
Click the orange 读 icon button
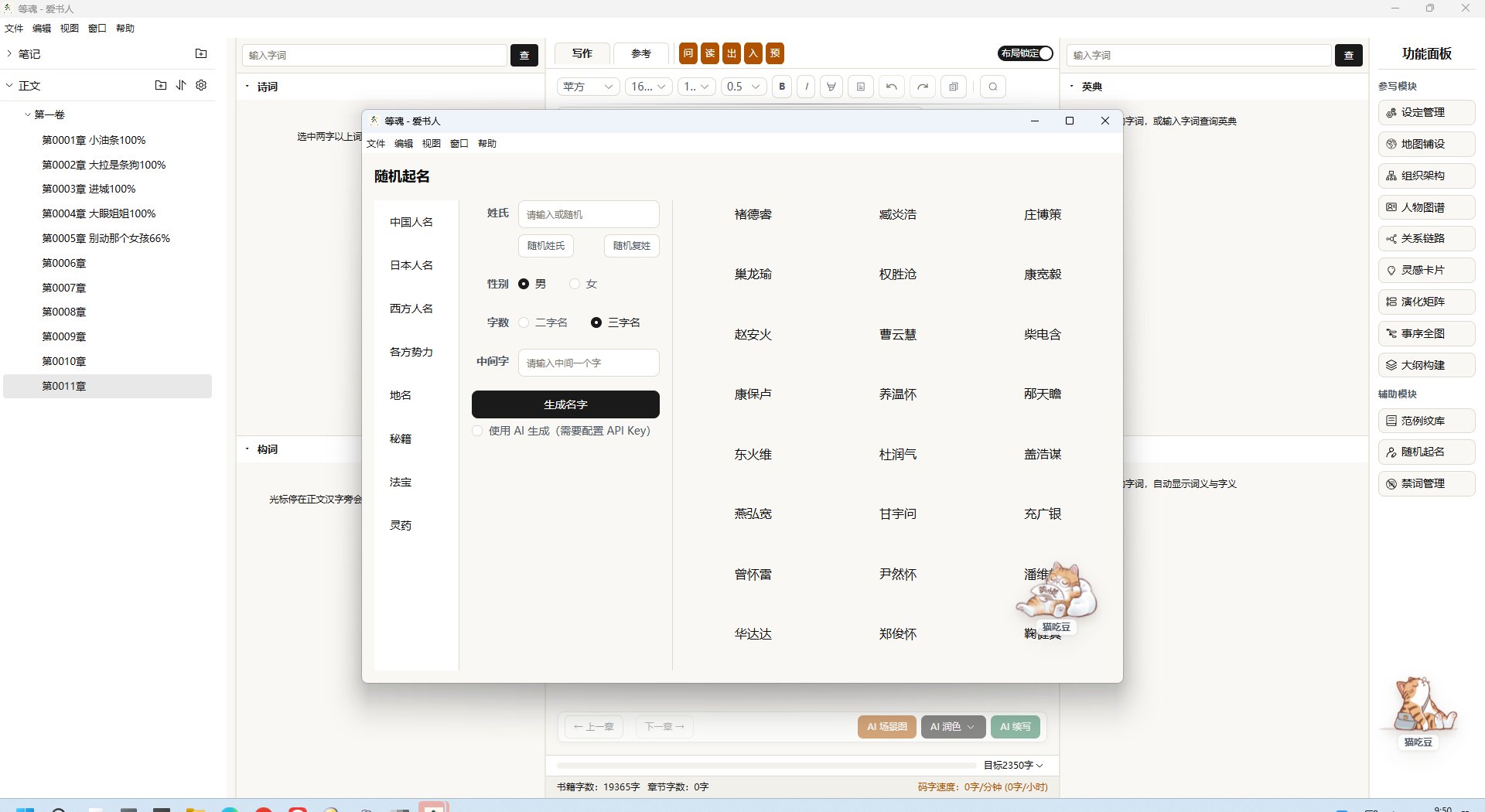pyautogui.click(x=709, y=53)
